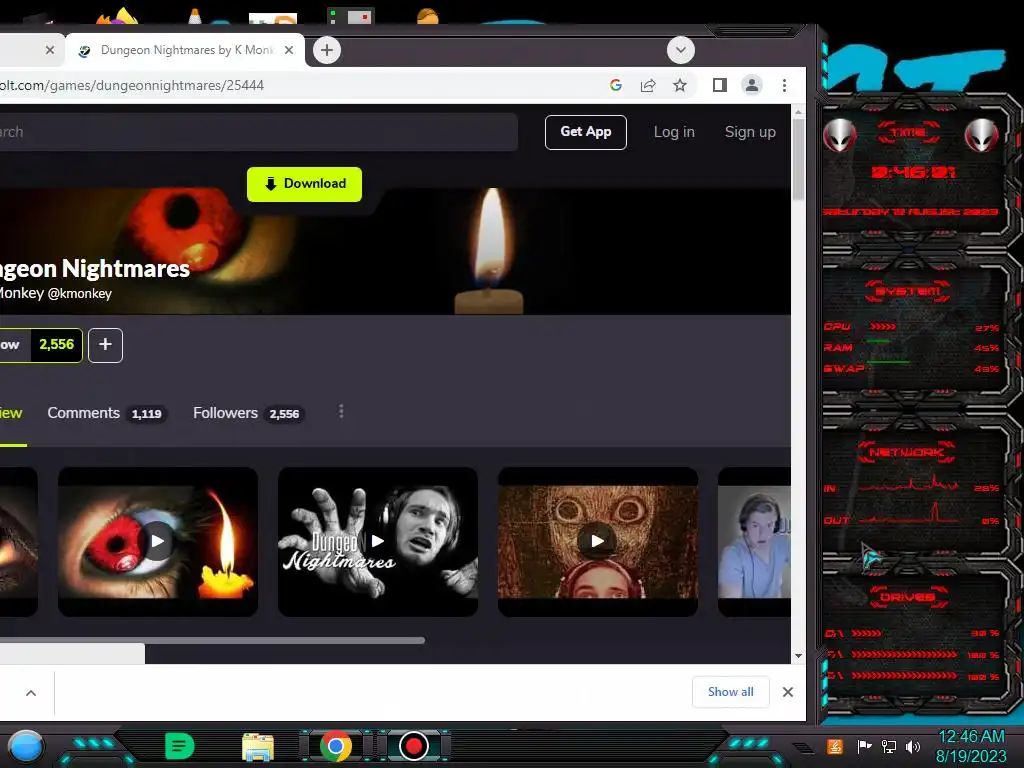Open the network tray icon

[x=889, y=746]
